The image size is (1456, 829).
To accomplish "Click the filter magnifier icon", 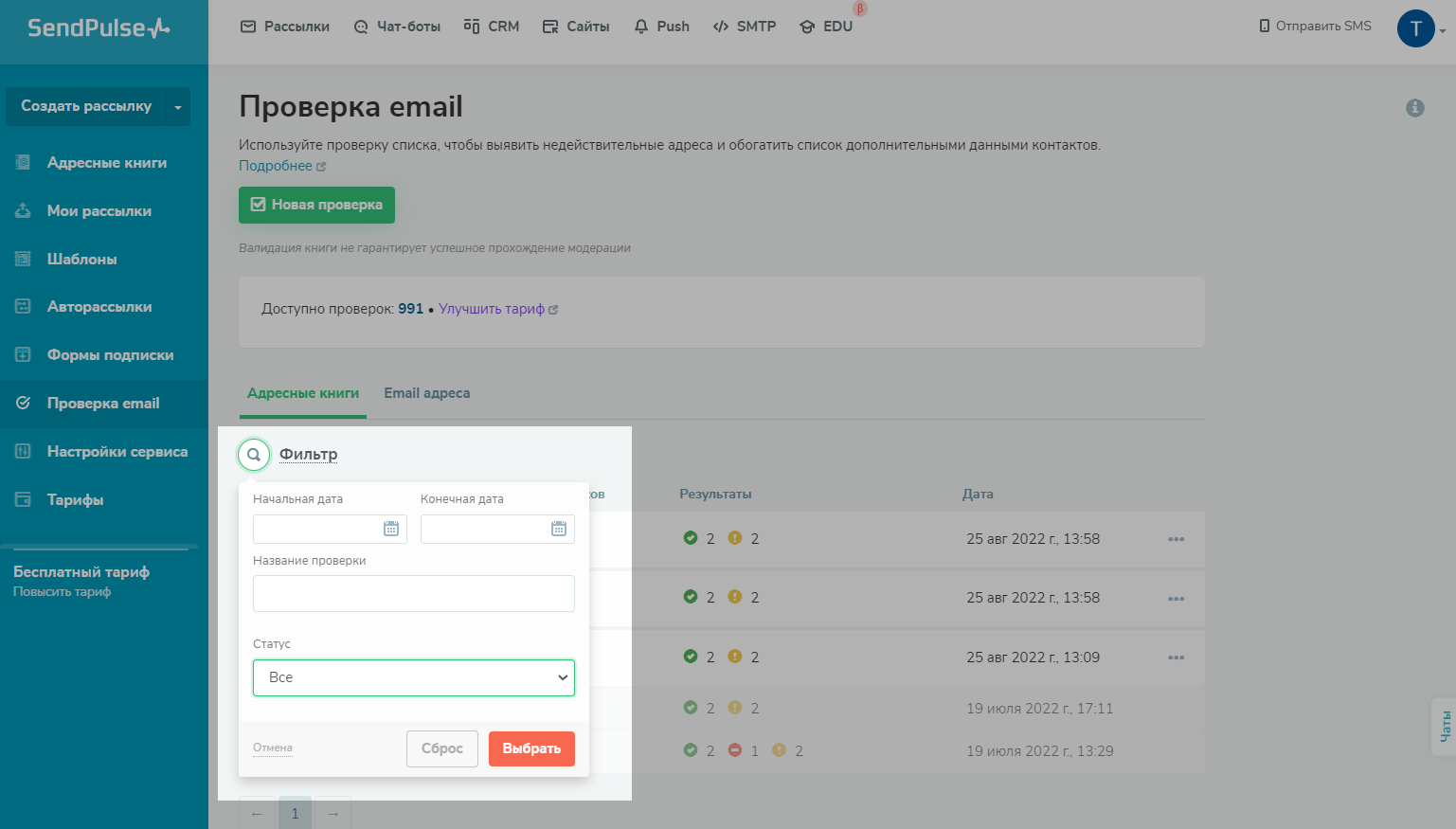I will (254, 455).
